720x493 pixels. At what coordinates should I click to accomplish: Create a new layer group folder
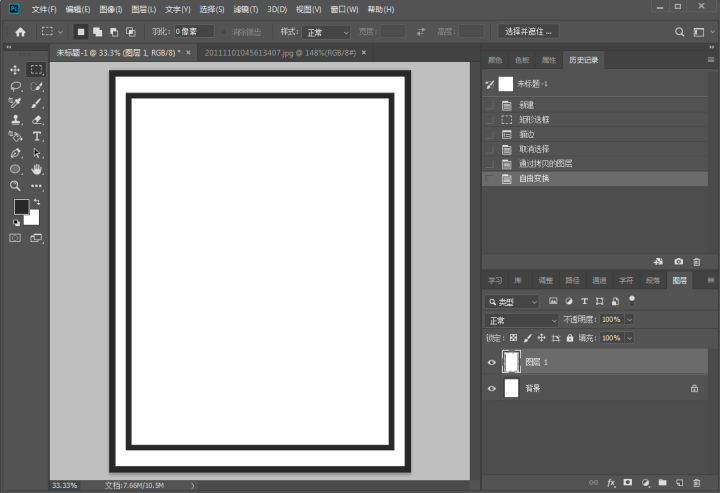click(x=662, y=482)
